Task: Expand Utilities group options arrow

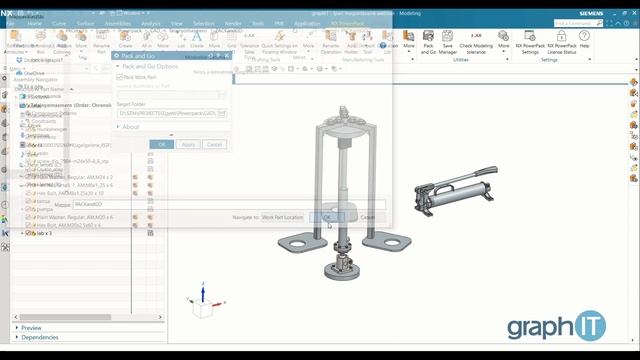Action: tap(507, 60)
